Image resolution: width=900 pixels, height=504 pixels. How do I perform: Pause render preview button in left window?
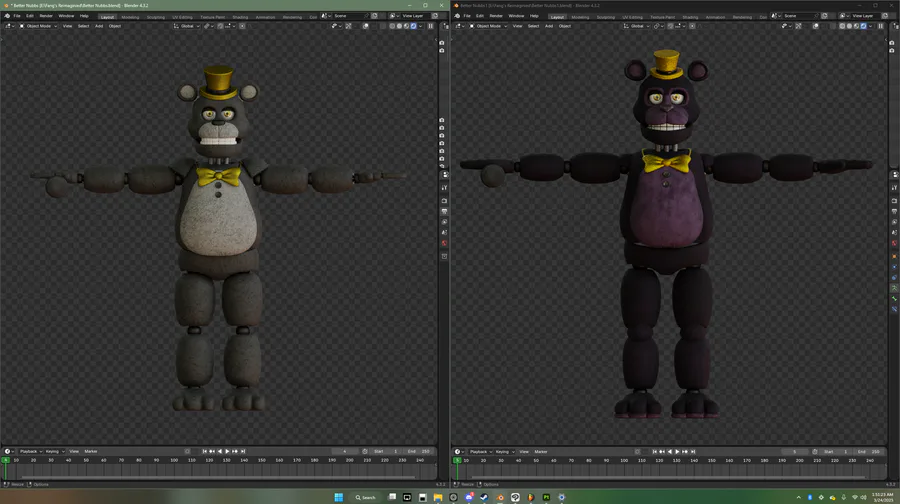[430, 26]
